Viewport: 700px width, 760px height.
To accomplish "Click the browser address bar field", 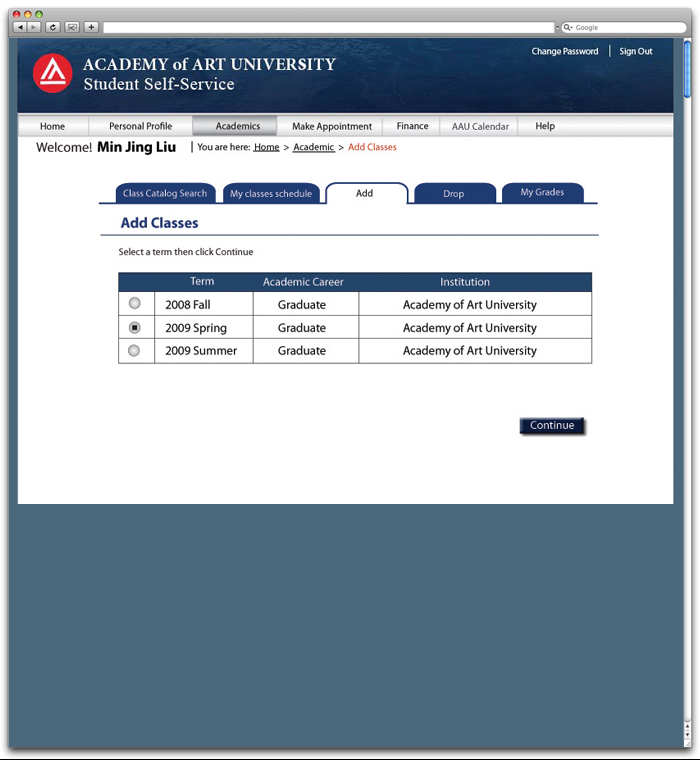I will [x=328, y=27].
